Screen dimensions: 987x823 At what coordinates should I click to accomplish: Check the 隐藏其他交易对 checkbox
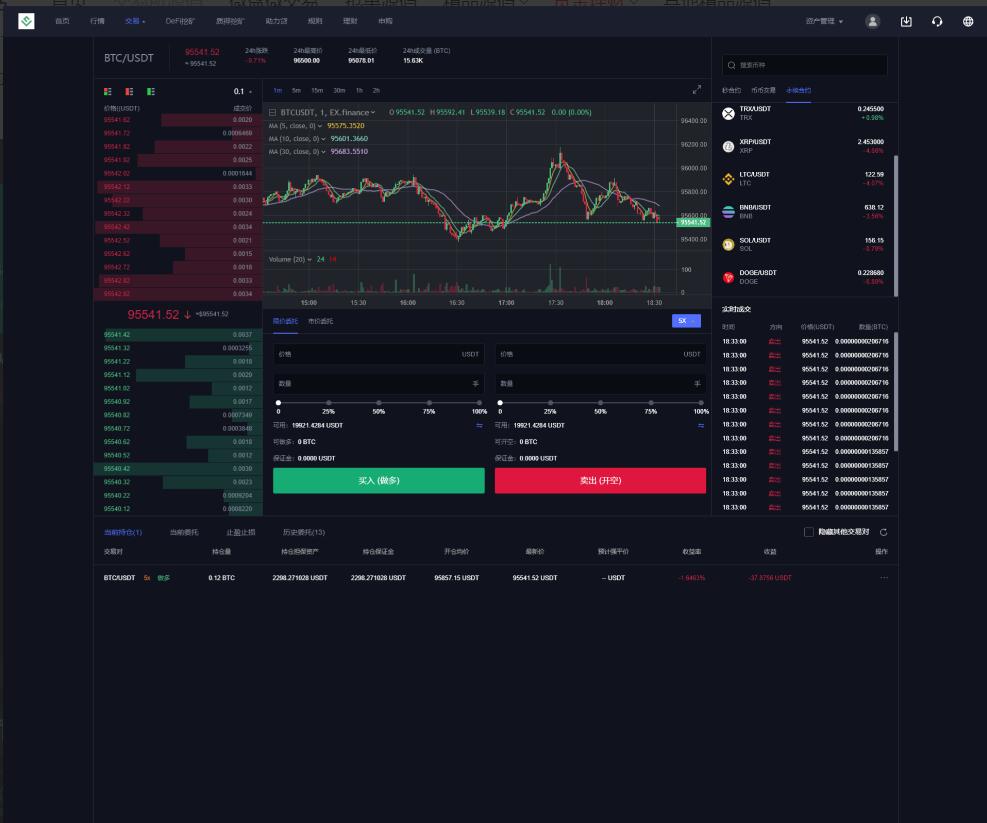coord(809,532)
